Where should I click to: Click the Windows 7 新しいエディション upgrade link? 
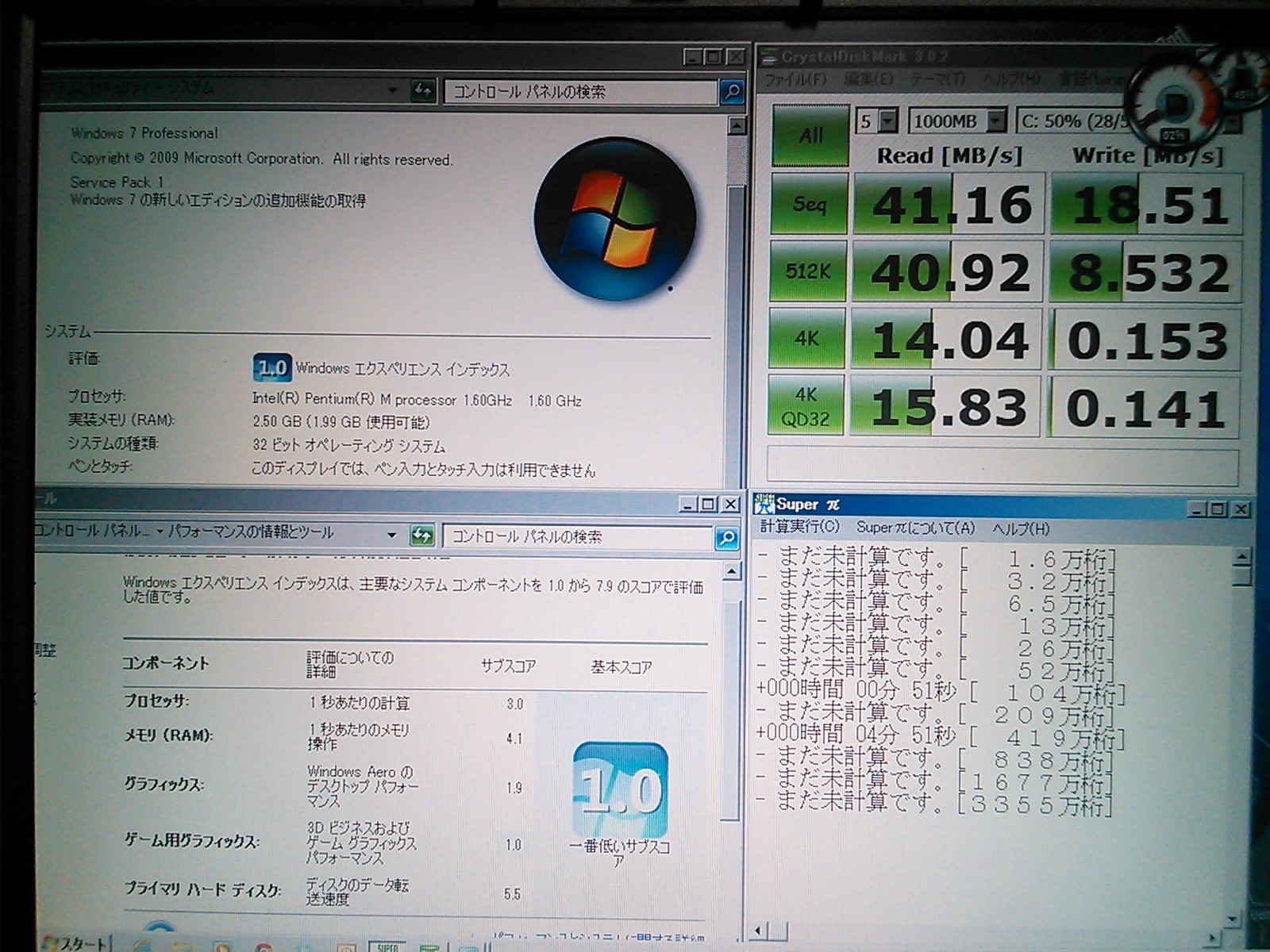click(218, 200)
